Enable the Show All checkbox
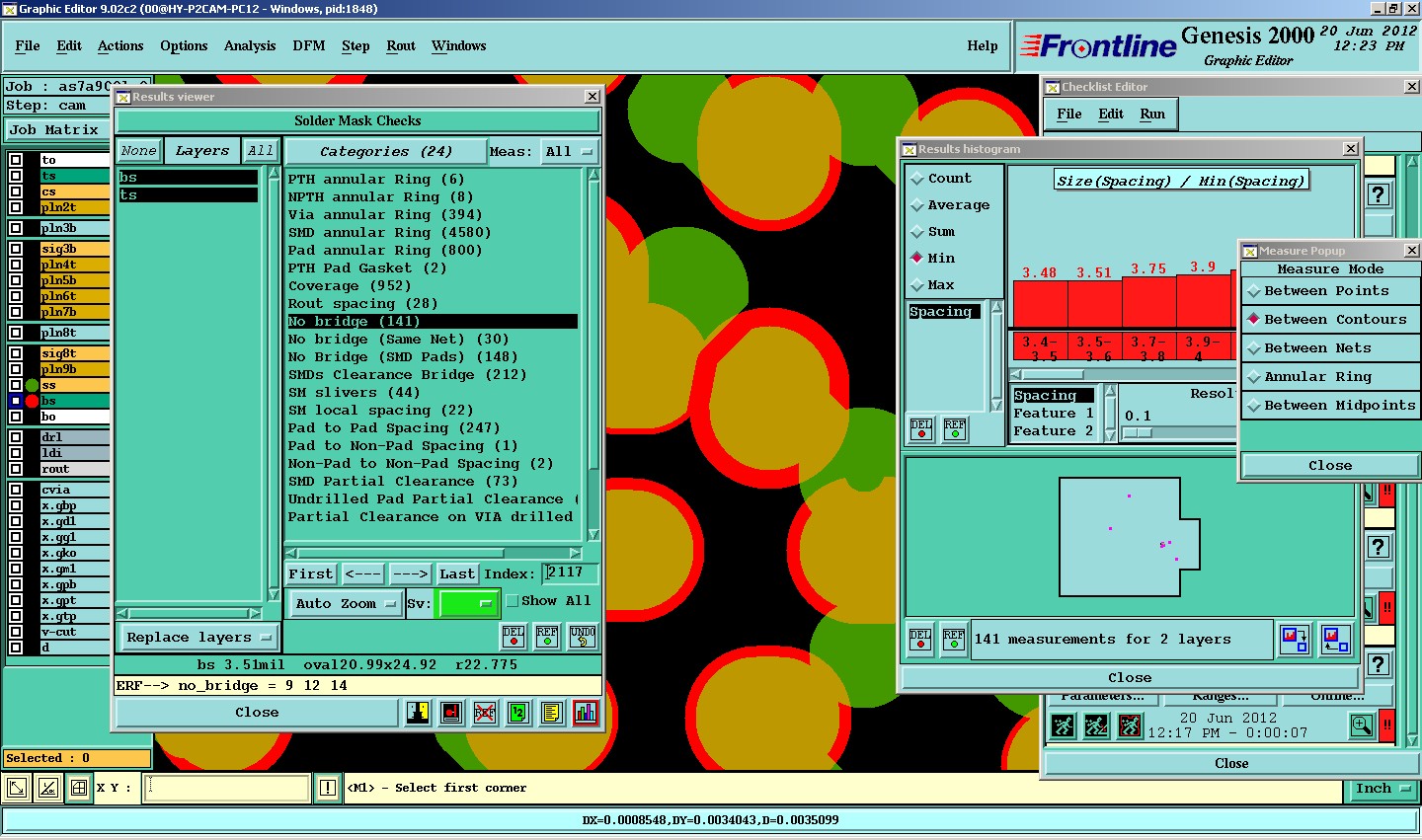The width and height of the screenshot is (1422, 840). coord(513,601)
